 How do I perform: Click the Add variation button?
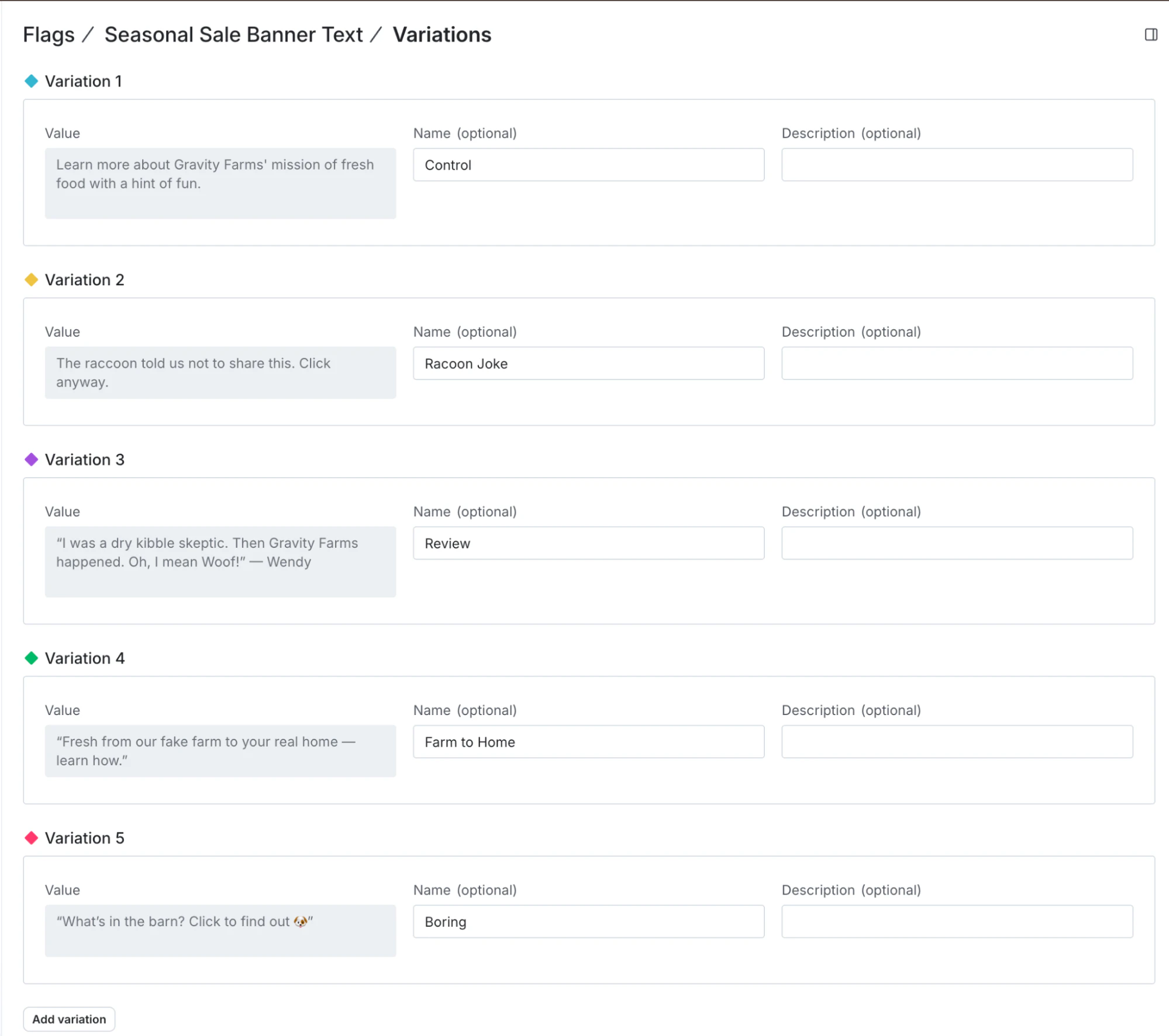coord(68,1018)
